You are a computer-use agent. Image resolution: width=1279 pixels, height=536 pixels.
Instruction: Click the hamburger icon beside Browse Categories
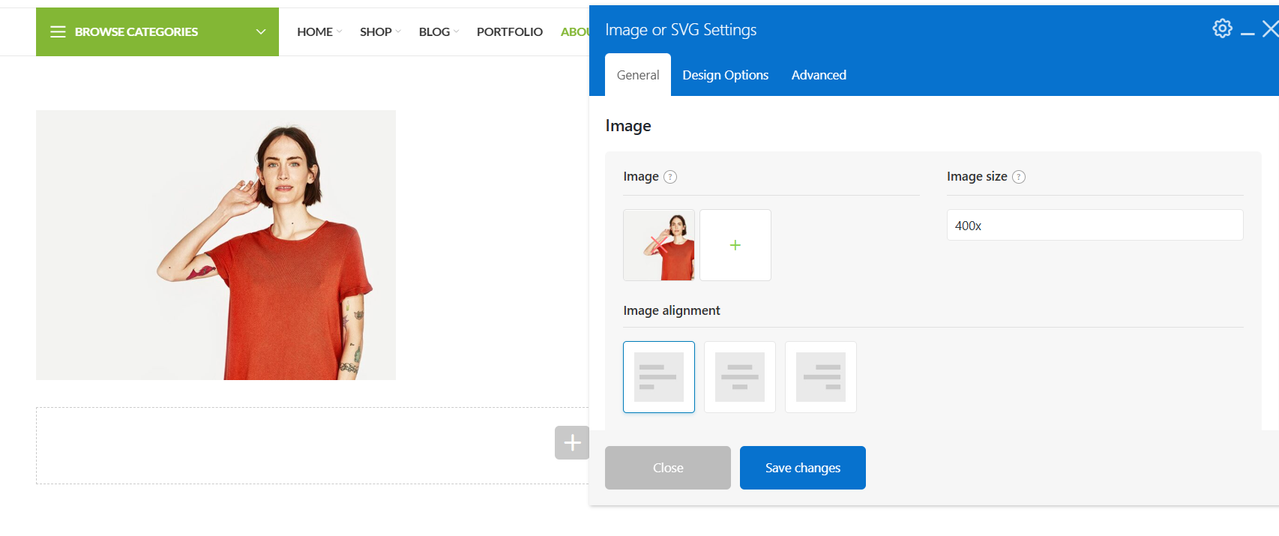58,32
